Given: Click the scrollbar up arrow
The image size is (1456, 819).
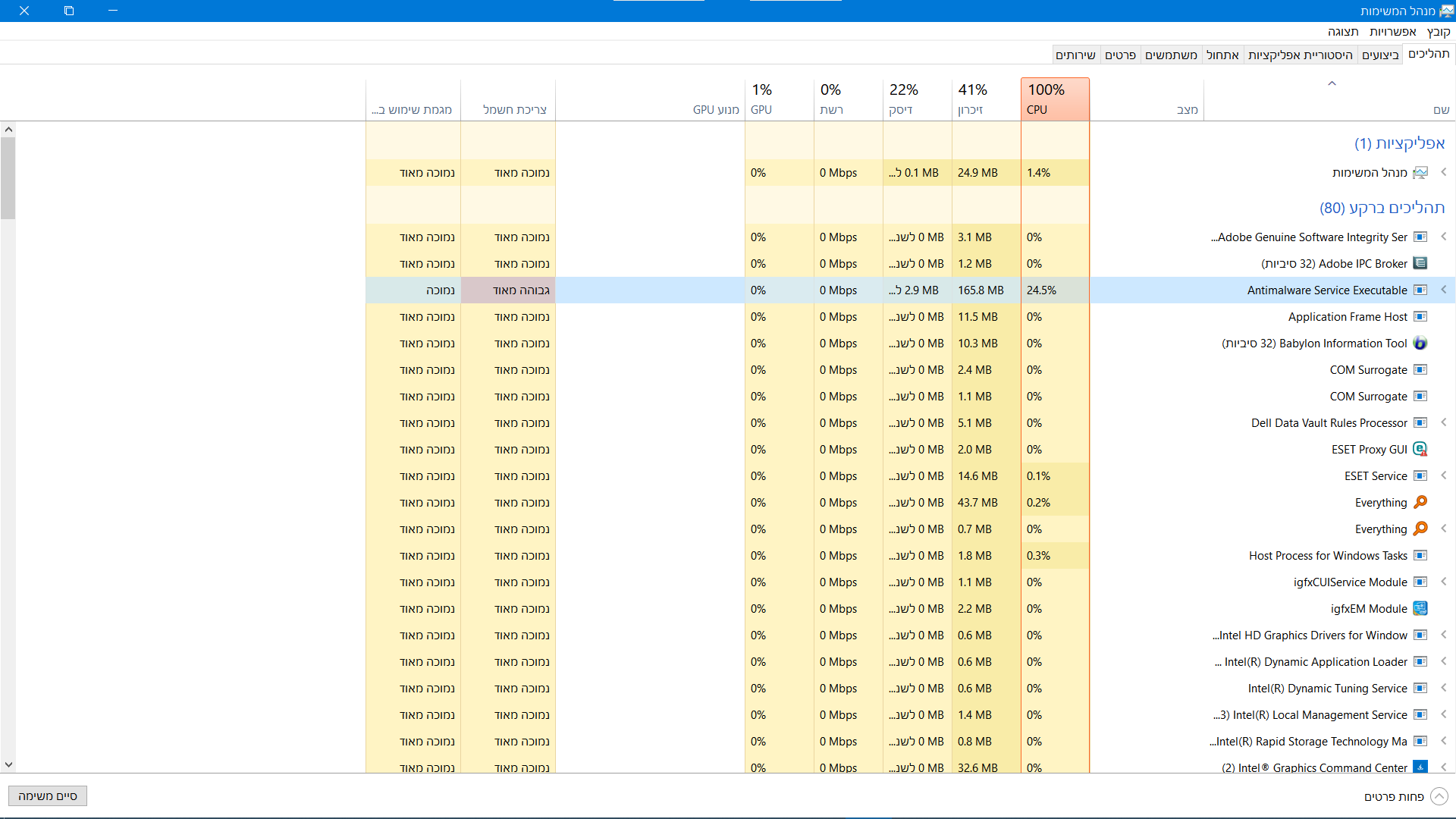Looking at the screenshot, I should [x=8, y=130].
